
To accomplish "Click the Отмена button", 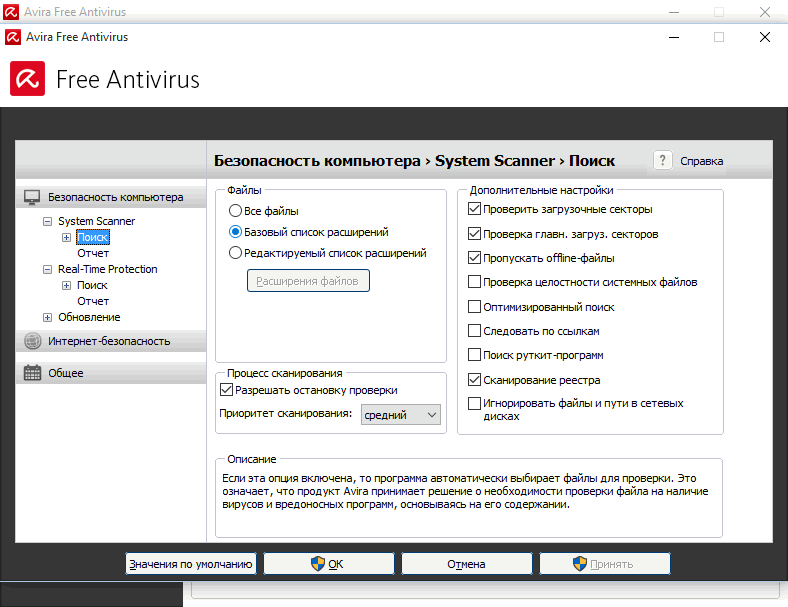I will (466, 564).
